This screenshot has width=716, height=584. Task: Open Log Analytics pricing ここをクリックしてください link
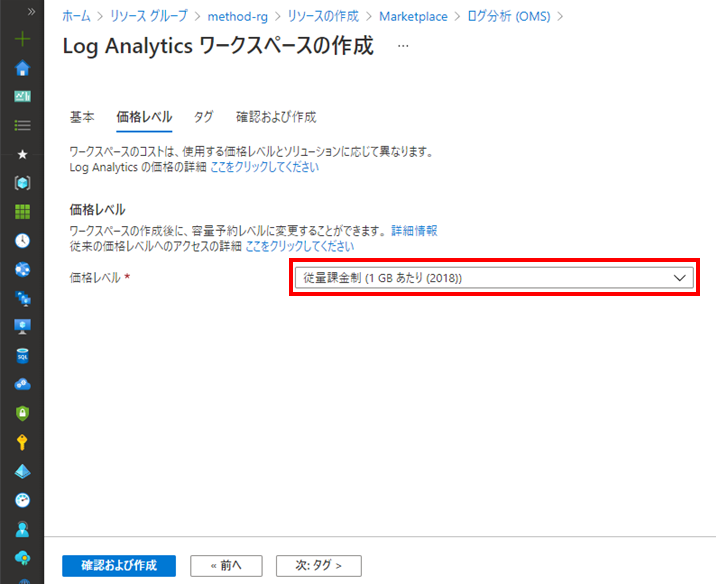click(264, 167)
